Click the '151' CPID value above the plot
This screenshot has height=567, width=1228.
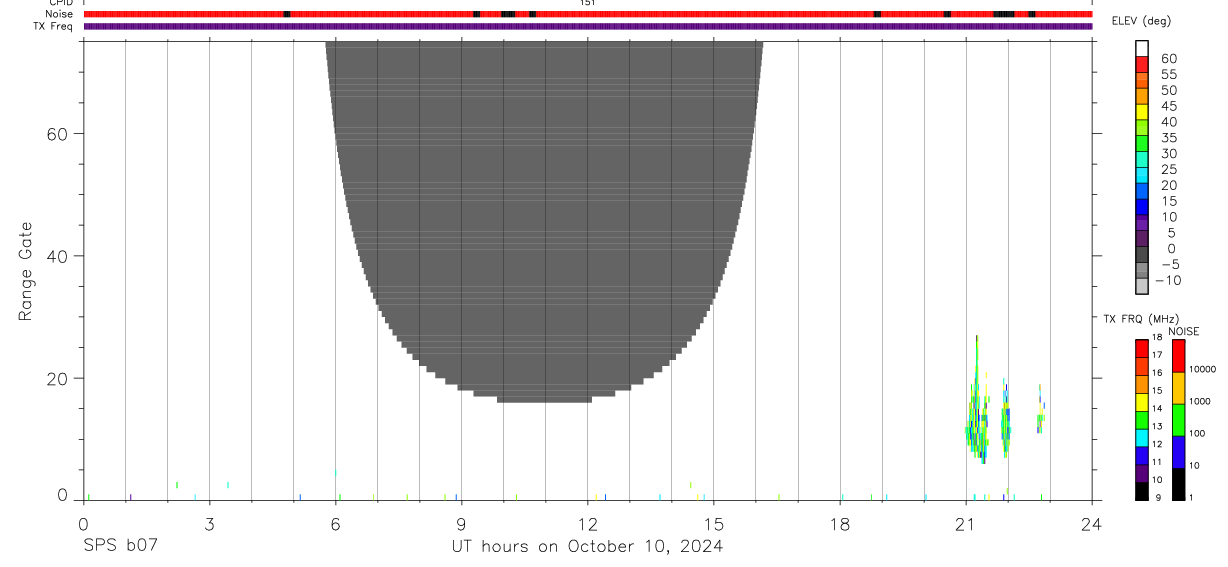click(x=588, y=3)
